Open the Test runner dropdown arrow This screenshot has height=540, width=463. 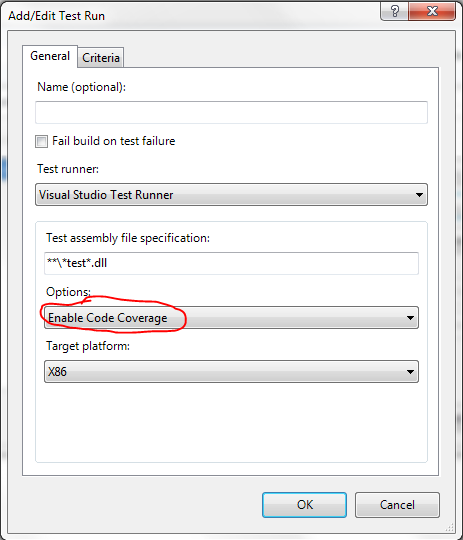coord(419,195)
